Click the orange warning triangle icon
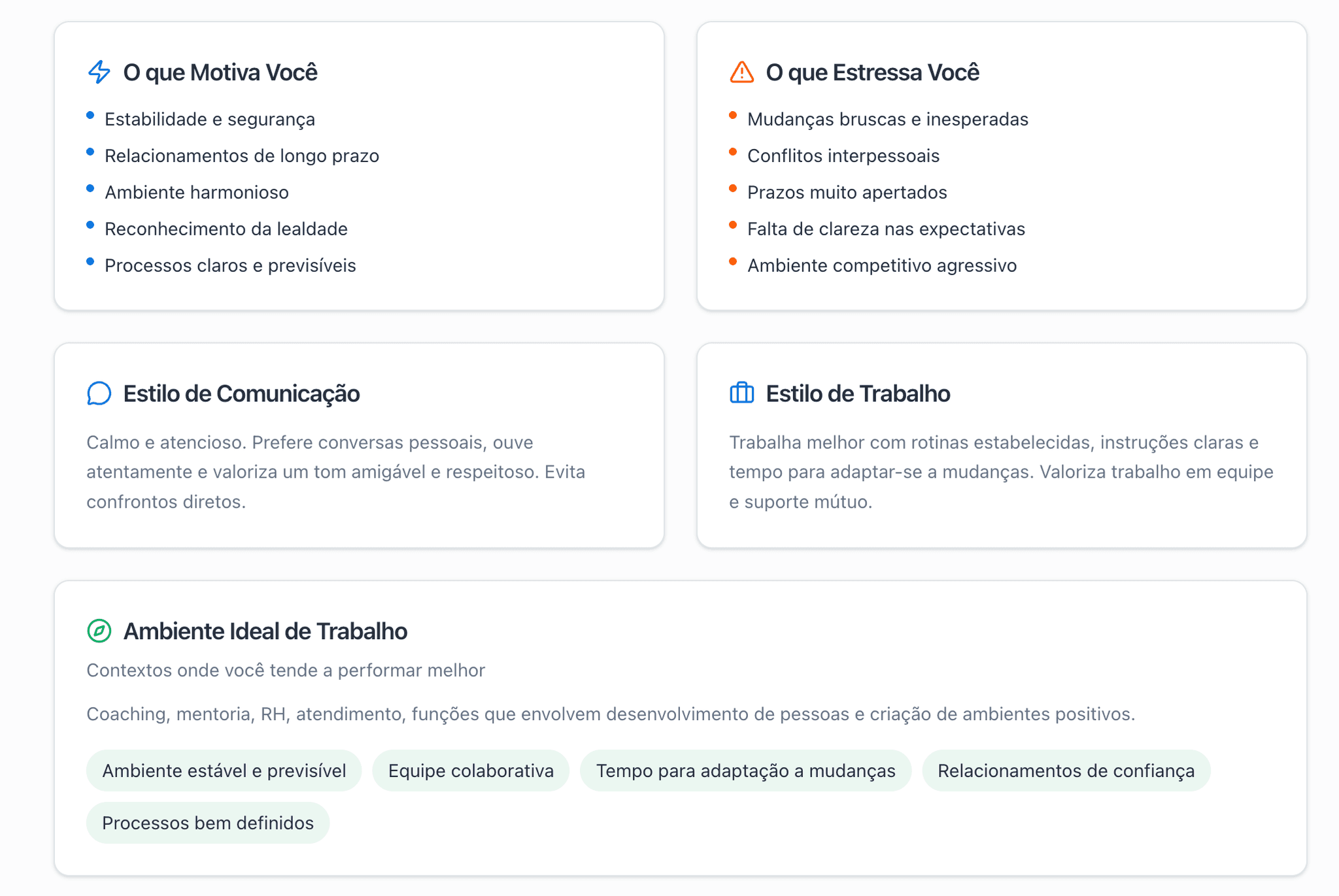The image size is (1339, 896). pyautogui.click(x=741, y=72)
